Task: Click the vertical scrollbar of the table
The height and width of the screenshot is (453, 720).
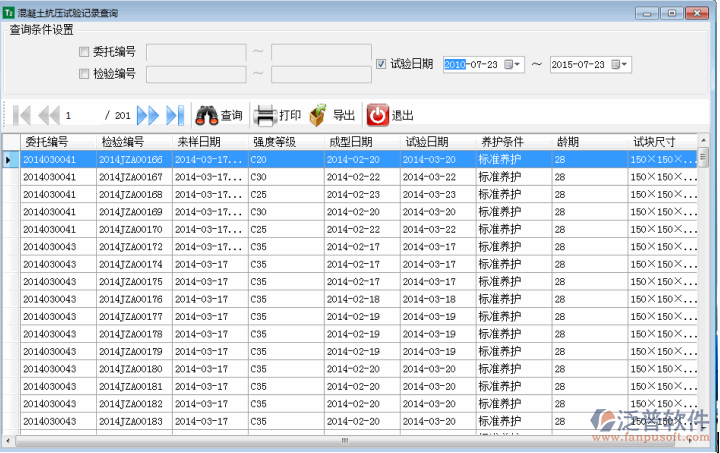Action: point(703,290)
